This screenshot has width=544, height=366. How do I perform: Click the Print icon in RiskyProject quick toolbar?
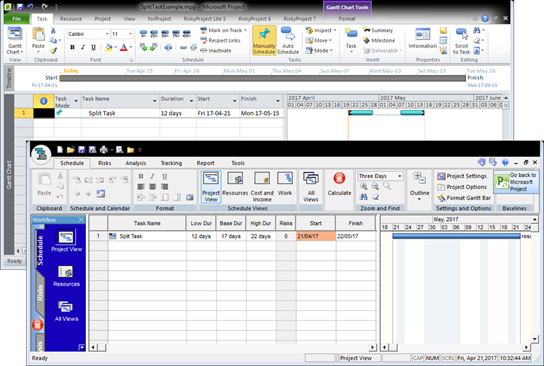coord(104,150)
